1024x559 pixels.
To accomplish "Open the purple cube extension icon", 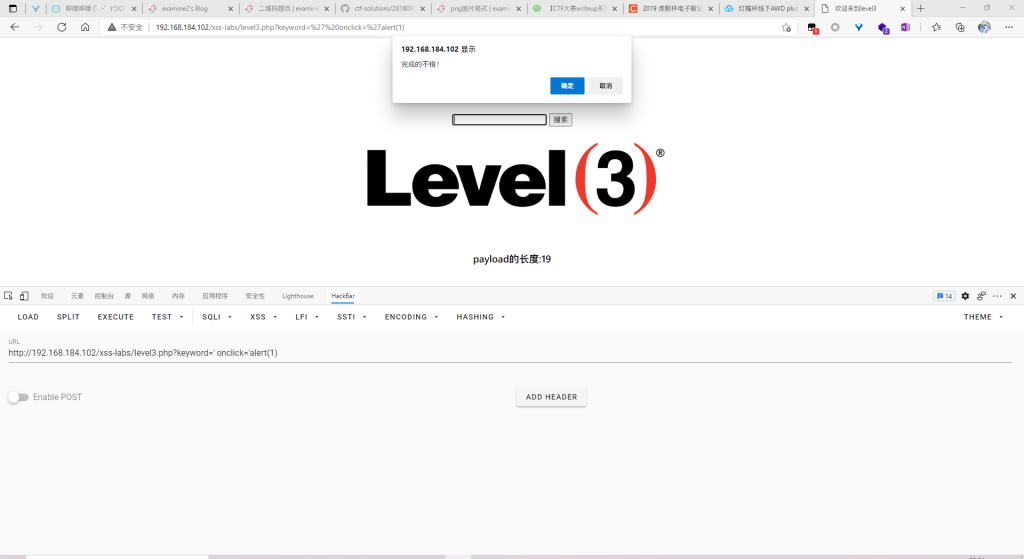I will [883, 28].
